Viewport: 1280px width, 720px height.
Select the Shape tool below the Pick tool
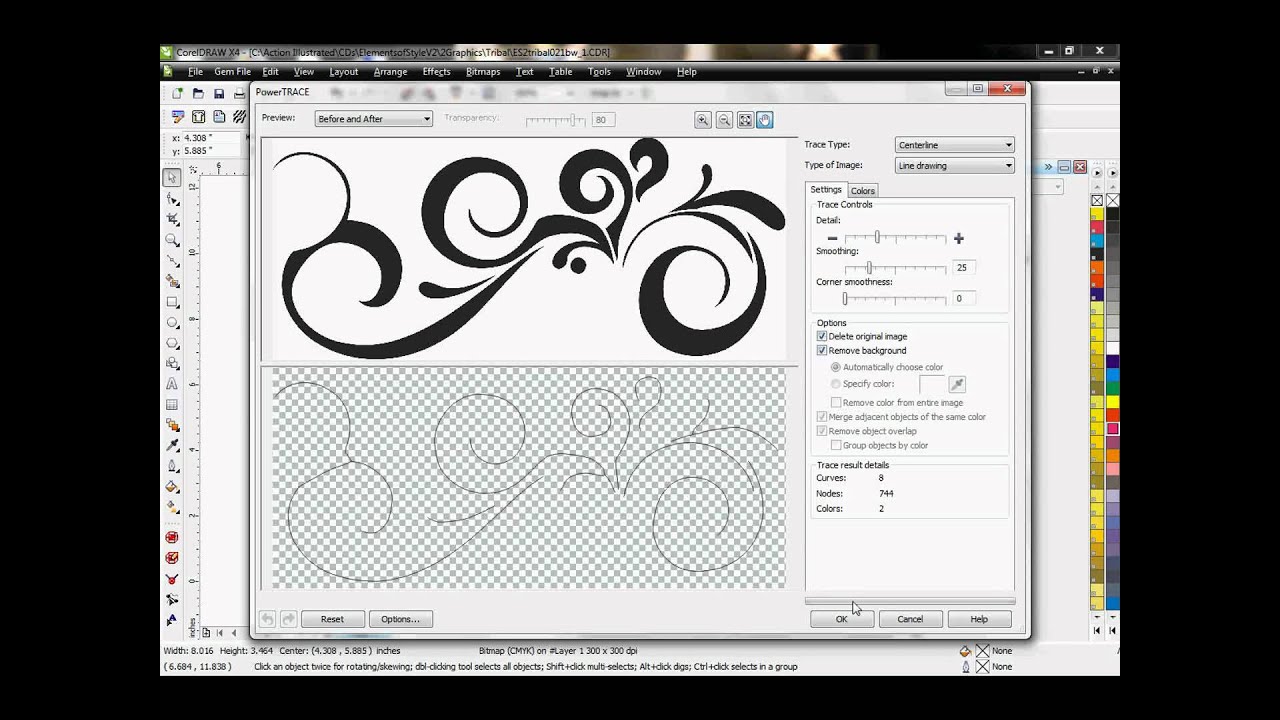[172, 198]
